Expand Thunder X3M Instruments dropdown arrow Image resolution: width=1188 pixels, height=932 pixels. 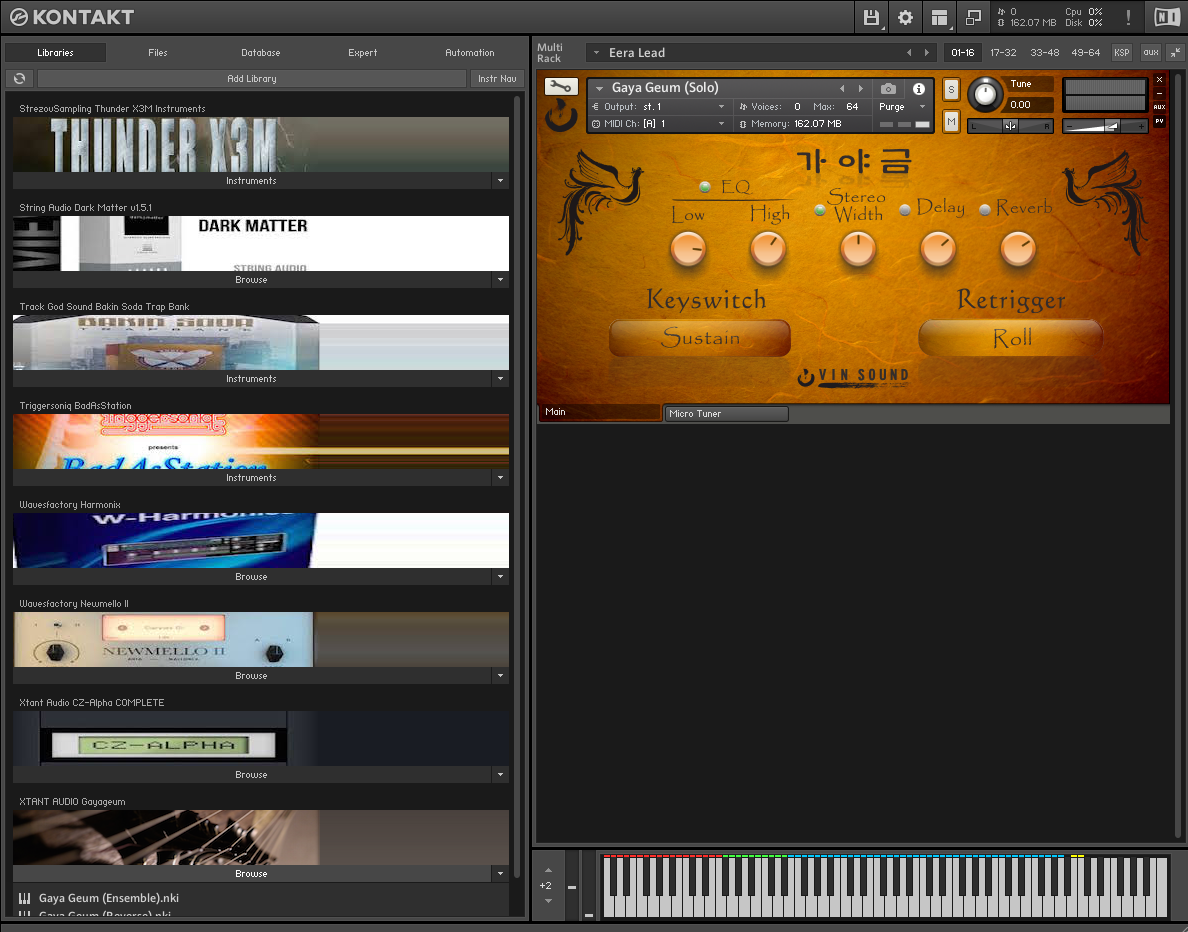coord(500,180)
